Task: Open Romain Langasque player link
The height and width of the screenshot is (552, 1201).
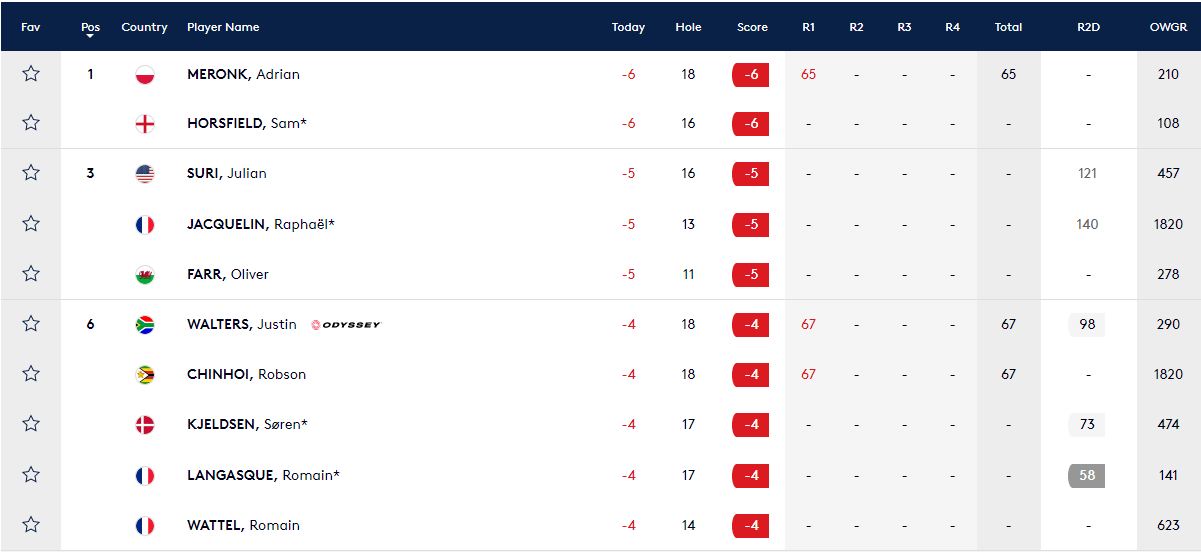Action: (x=263, y=475)
